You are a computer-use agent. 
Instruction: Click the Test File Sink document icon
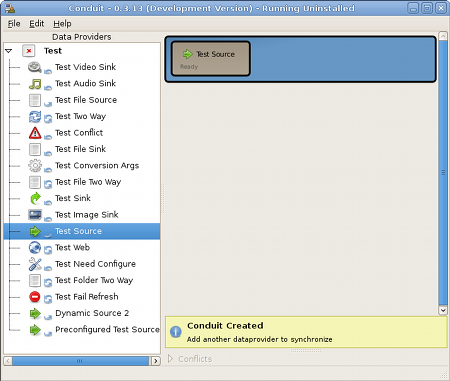point(35,149)
